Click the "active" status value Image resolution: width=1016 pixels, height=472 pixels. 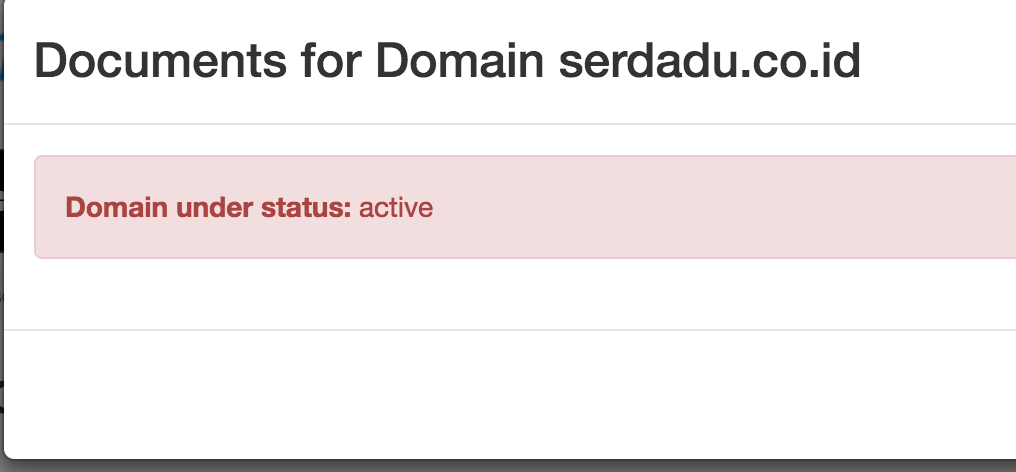(x=396, y=208)
